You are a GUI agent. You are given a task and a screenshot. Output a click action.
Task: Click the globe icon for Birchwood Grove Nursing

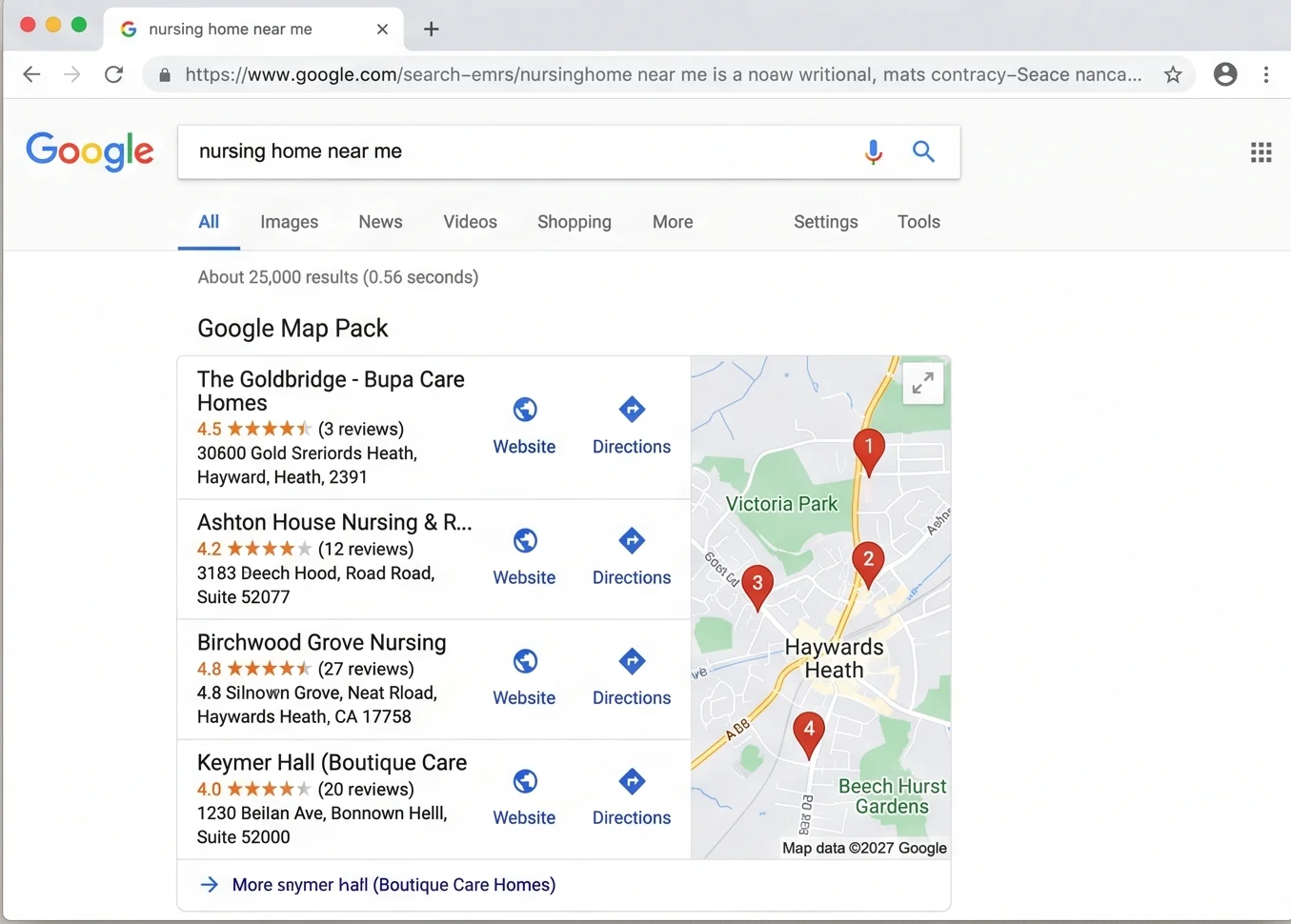click(525, 661)
